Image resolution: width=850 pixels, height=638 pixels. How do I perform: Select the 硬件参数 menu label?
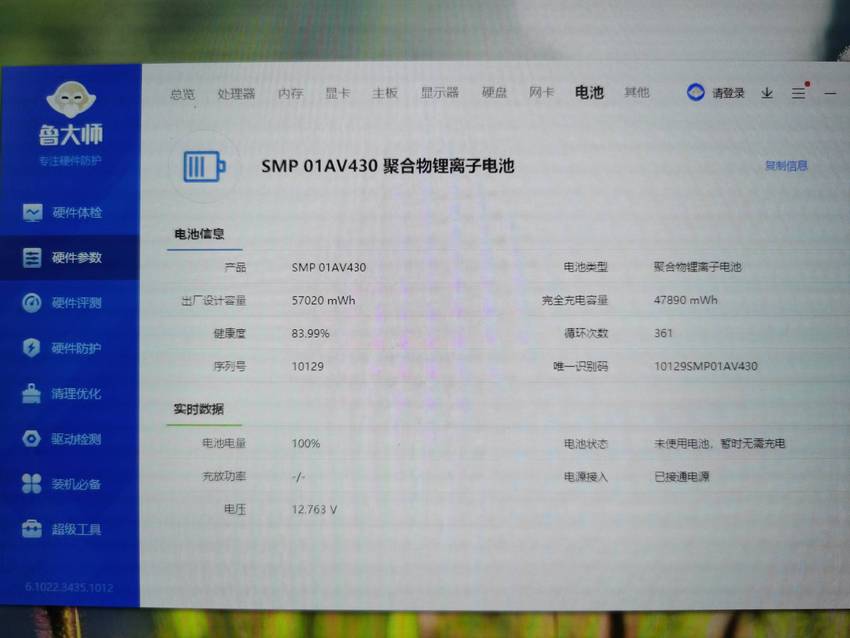tap(77, 257)
